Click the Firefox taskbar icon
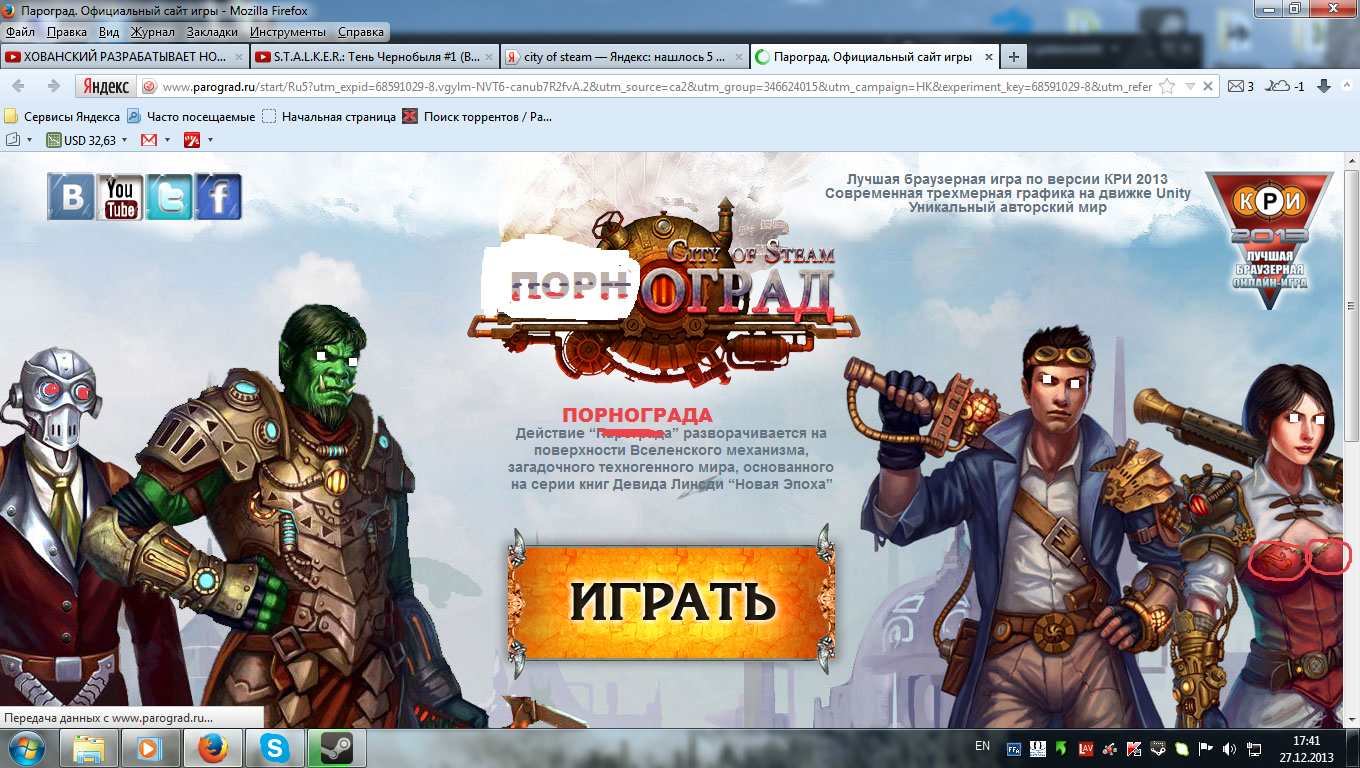The width and height of the screenshot is (1360, 768). [213, 748]
